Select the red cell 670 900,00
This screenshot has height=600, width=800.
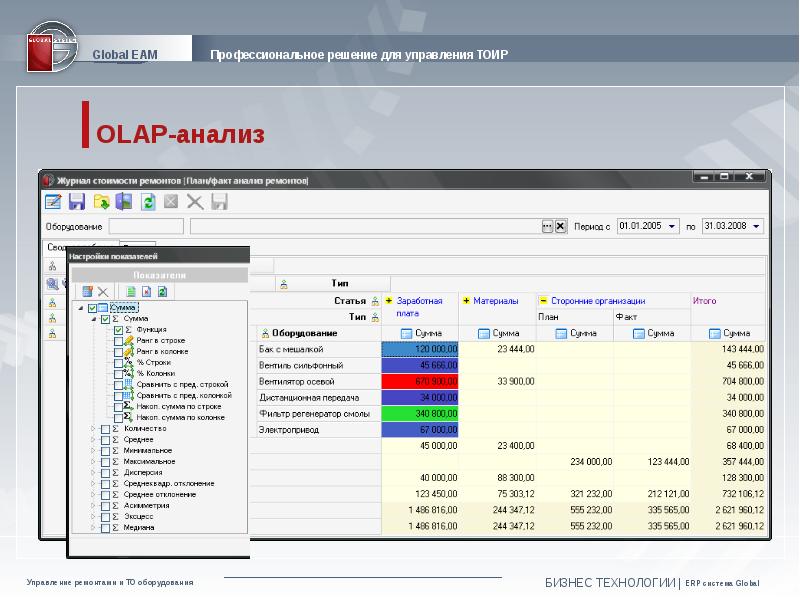tap(420, 381)
